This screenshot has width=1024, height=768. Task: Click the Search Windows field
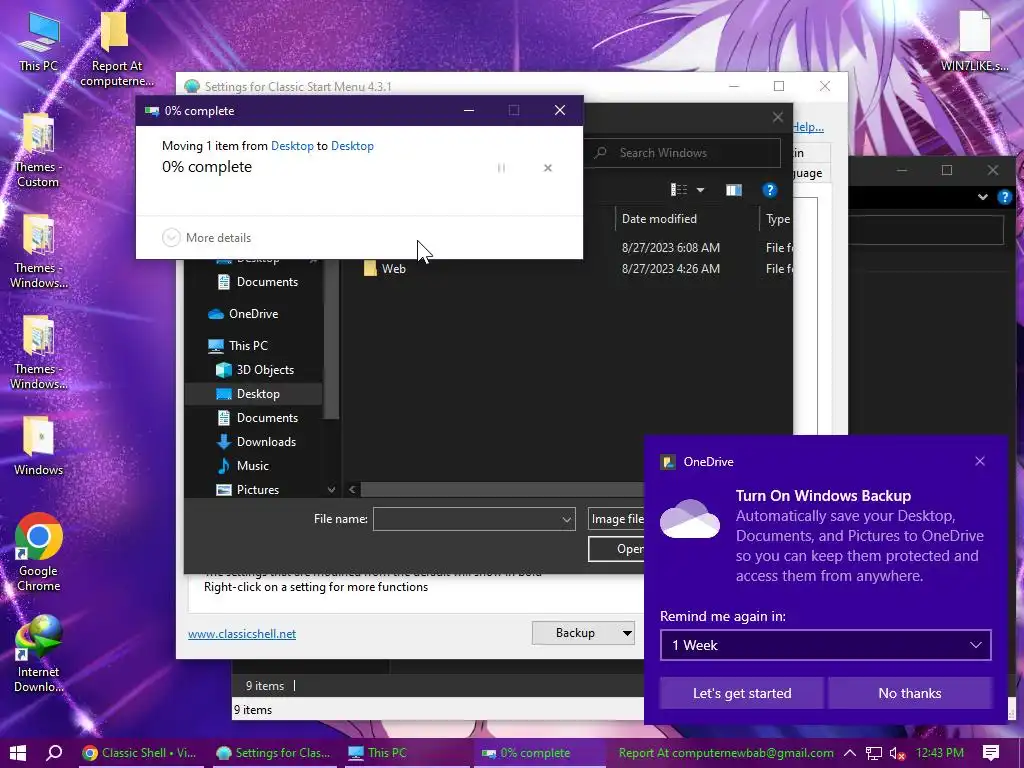pyautogui.click(x=684, y=153)
